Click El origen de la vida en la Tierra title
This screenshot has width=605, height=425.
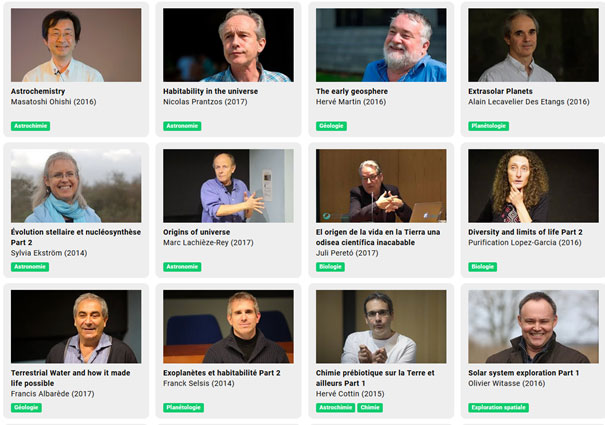click(378, 237)
